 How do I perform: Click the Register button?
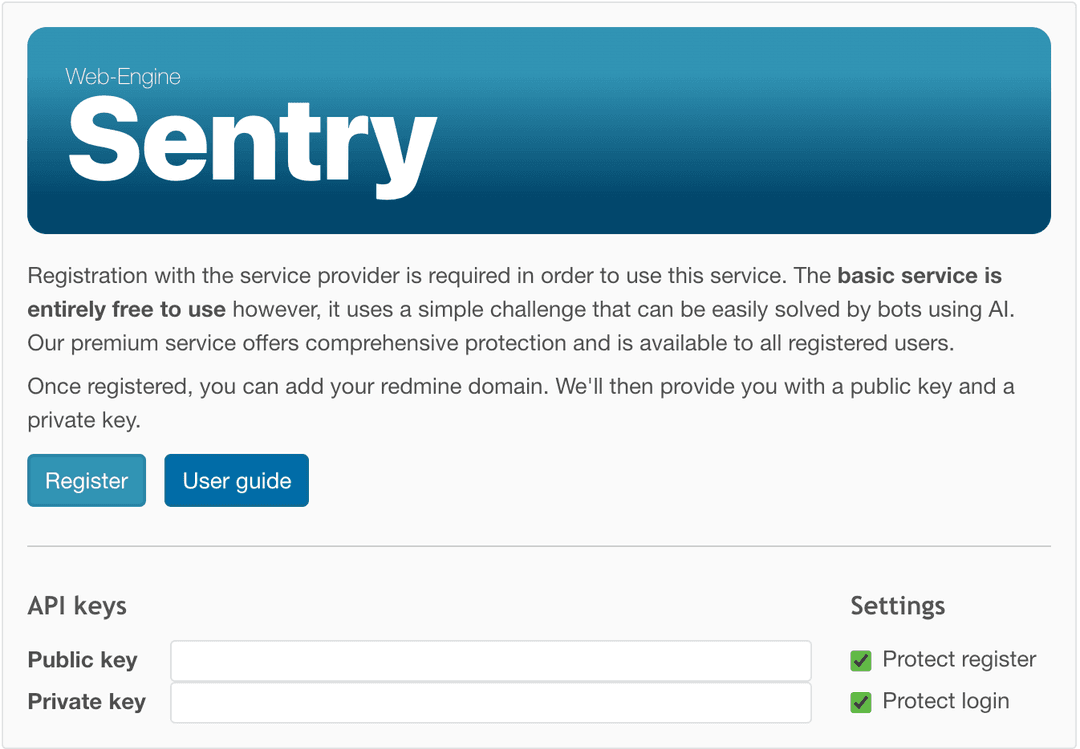86,480
